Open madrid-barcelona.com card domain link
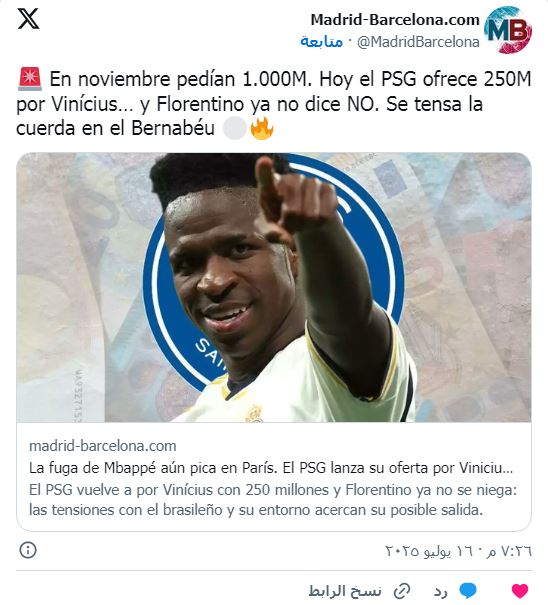The width and height of the screenshot is (548, 605). coord(103,446)
